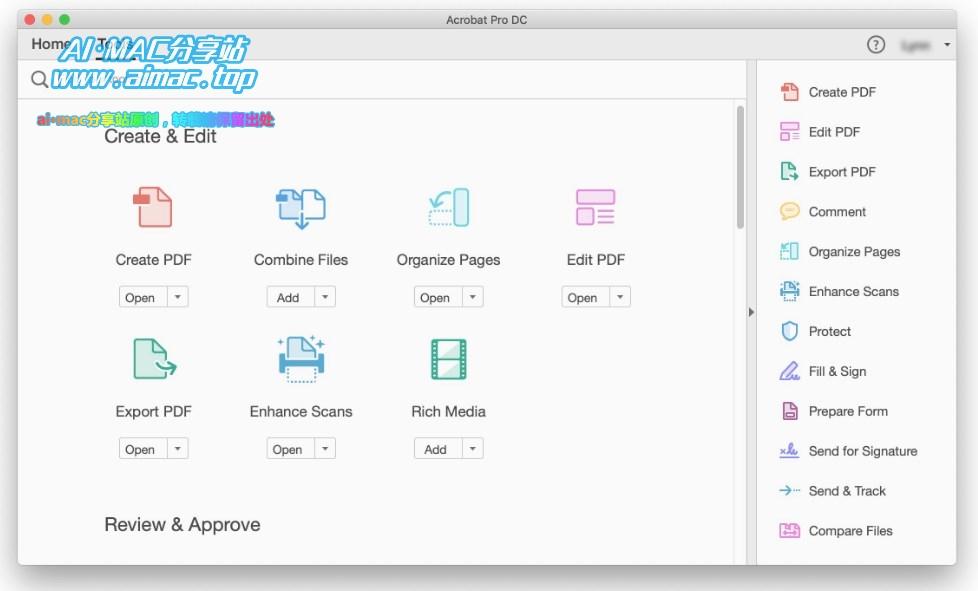
Task: Click Open button under Export PDF
Action: [143, 448]
